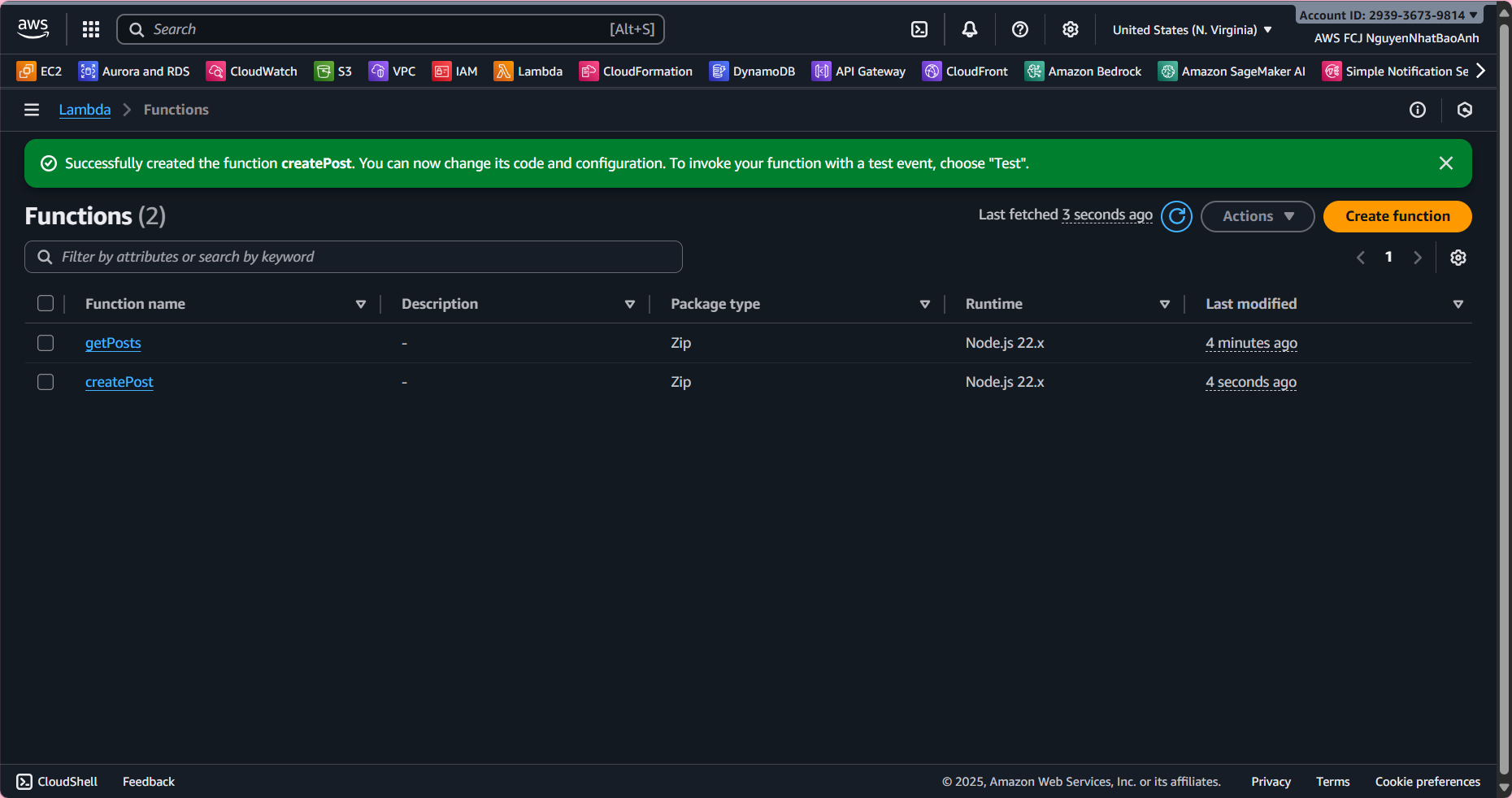Click the Lambda breadcrumb link

point(85,110)
